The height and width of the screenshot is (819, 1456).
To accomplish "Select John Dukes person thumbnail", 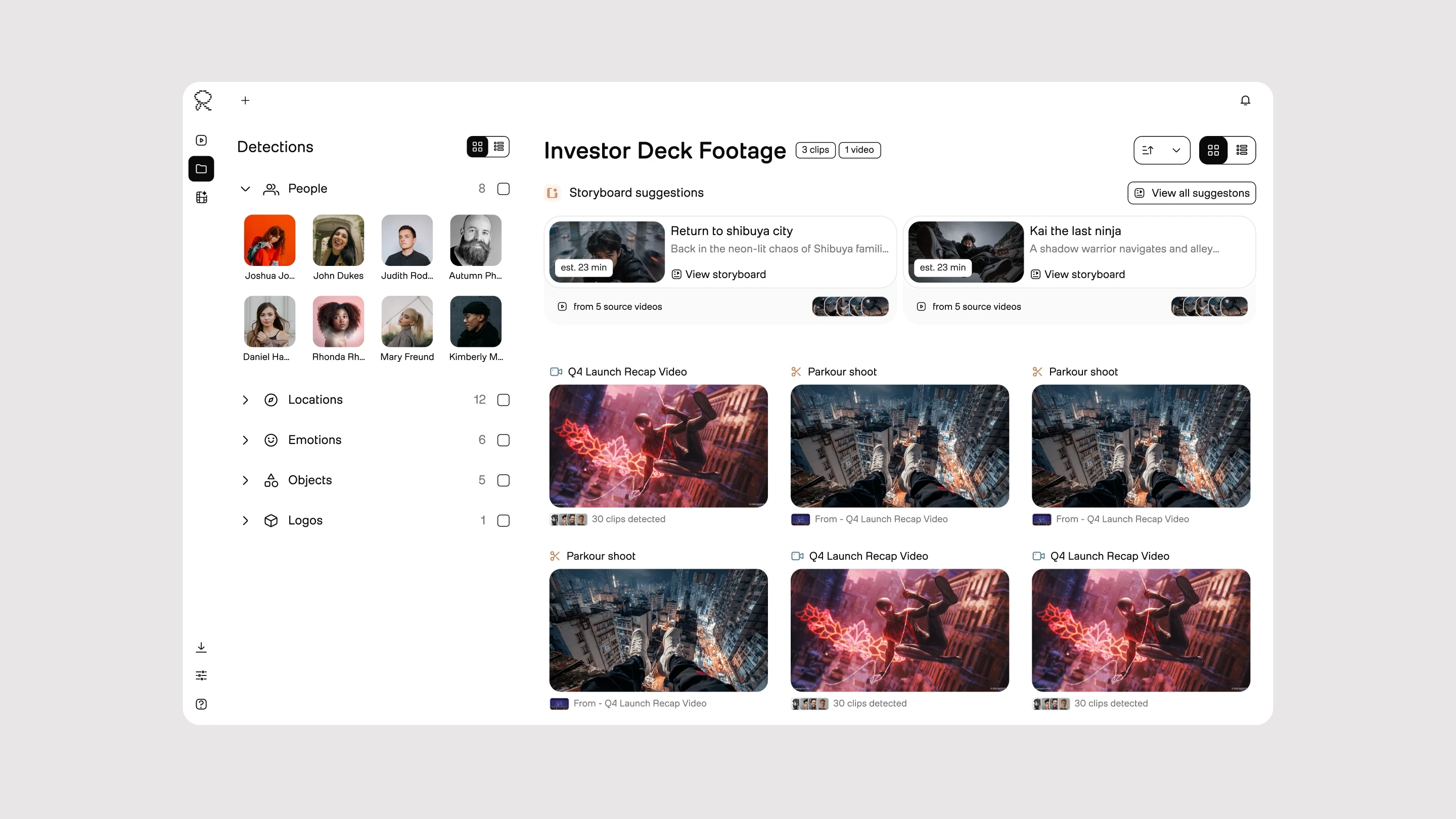I will click(x=339, y=240).
